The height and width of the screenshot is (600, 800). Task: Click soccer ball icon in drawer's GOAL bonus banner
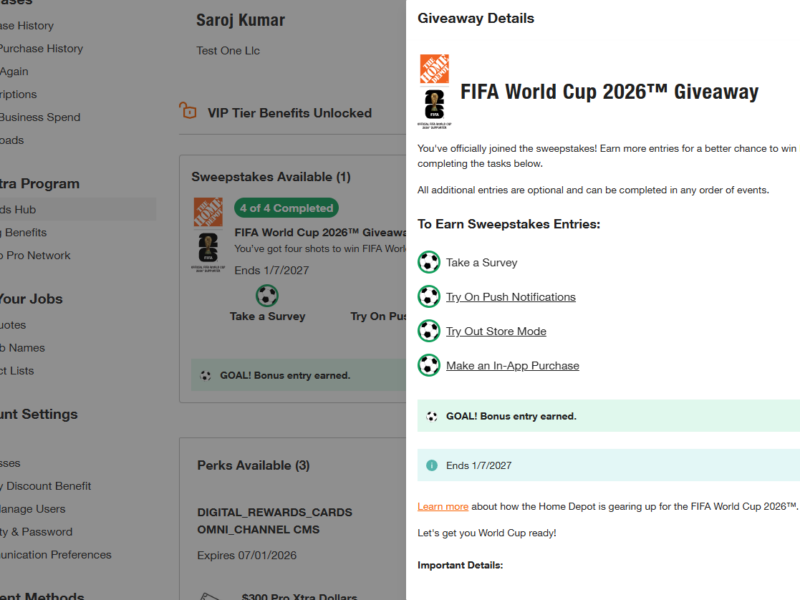(x=432, y=416)
